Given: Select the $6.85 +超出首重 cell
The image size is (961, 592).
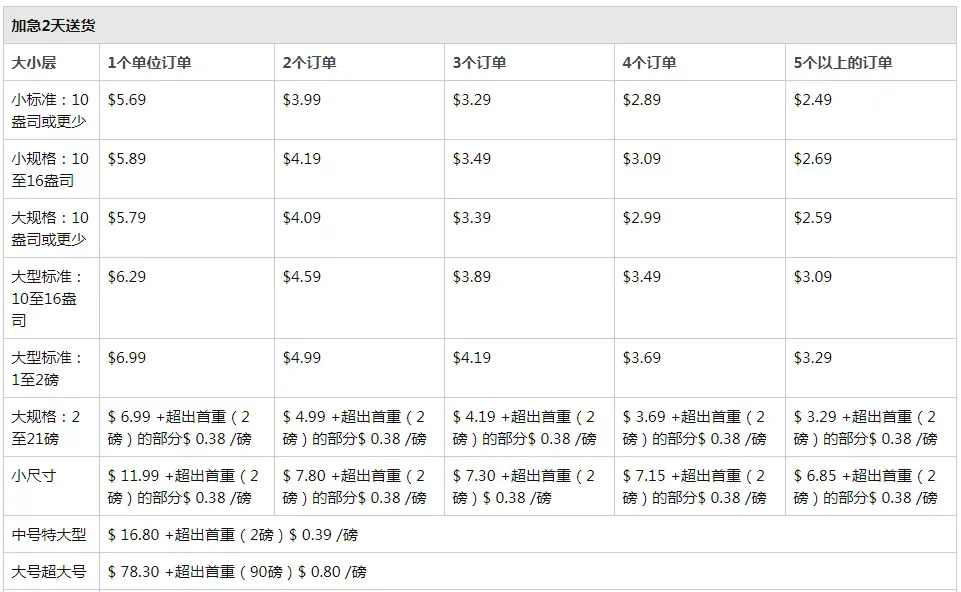Looking at the screenshot, I should pos(871,485).
